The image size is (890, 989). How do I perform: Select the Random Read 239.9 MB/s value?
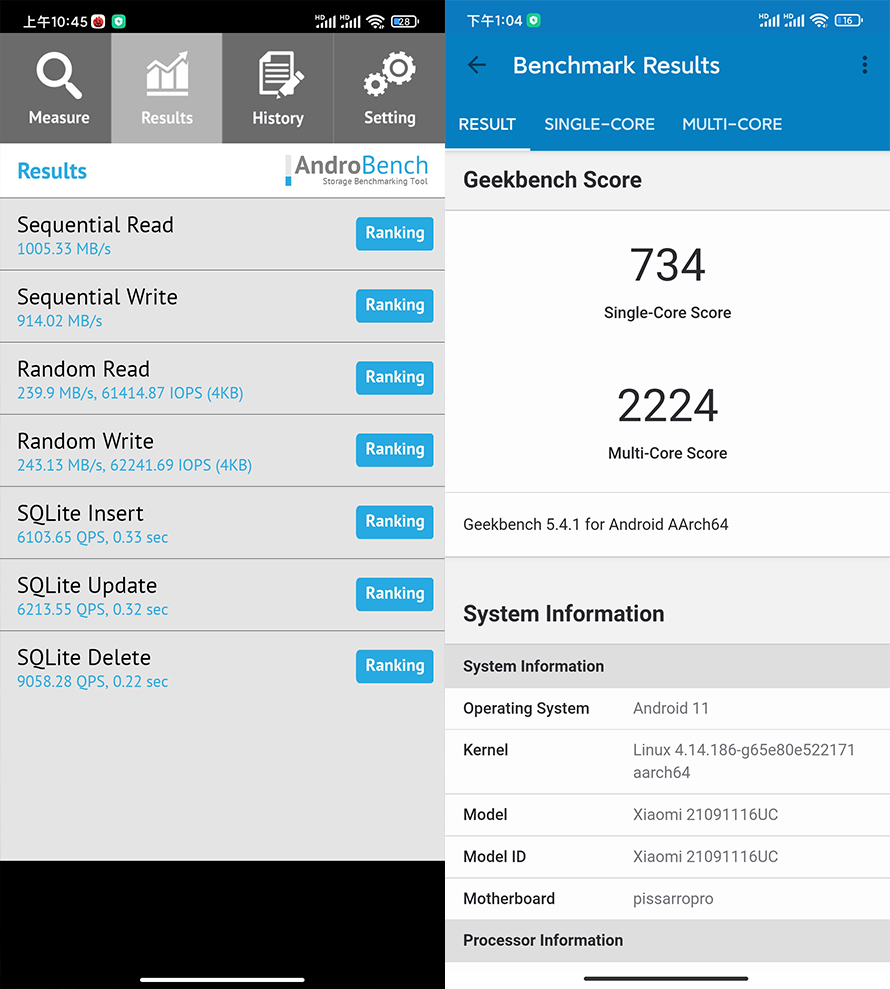point(130,393)
